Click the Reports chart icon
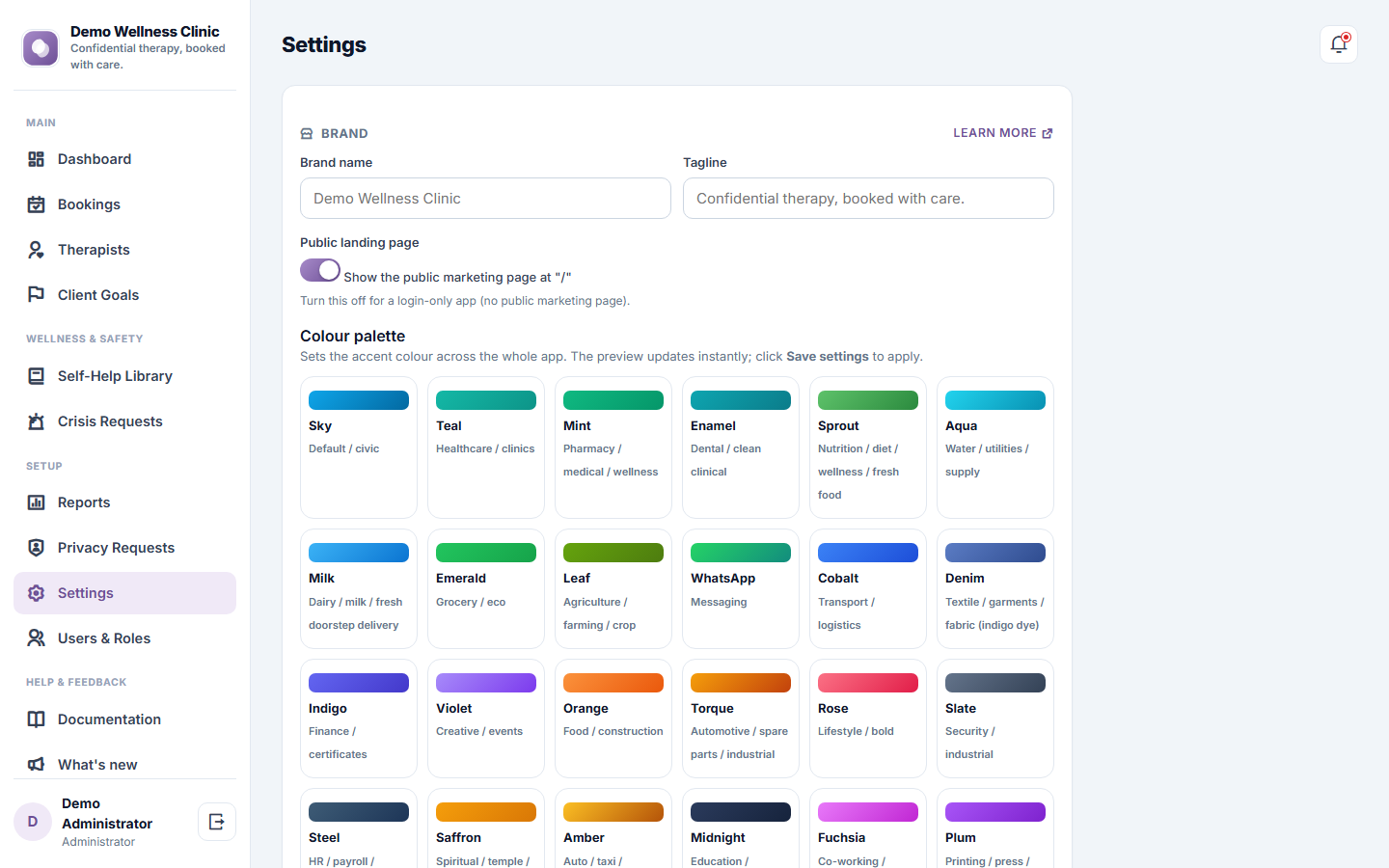This screenshot has width=1389, height=868. 37,502
